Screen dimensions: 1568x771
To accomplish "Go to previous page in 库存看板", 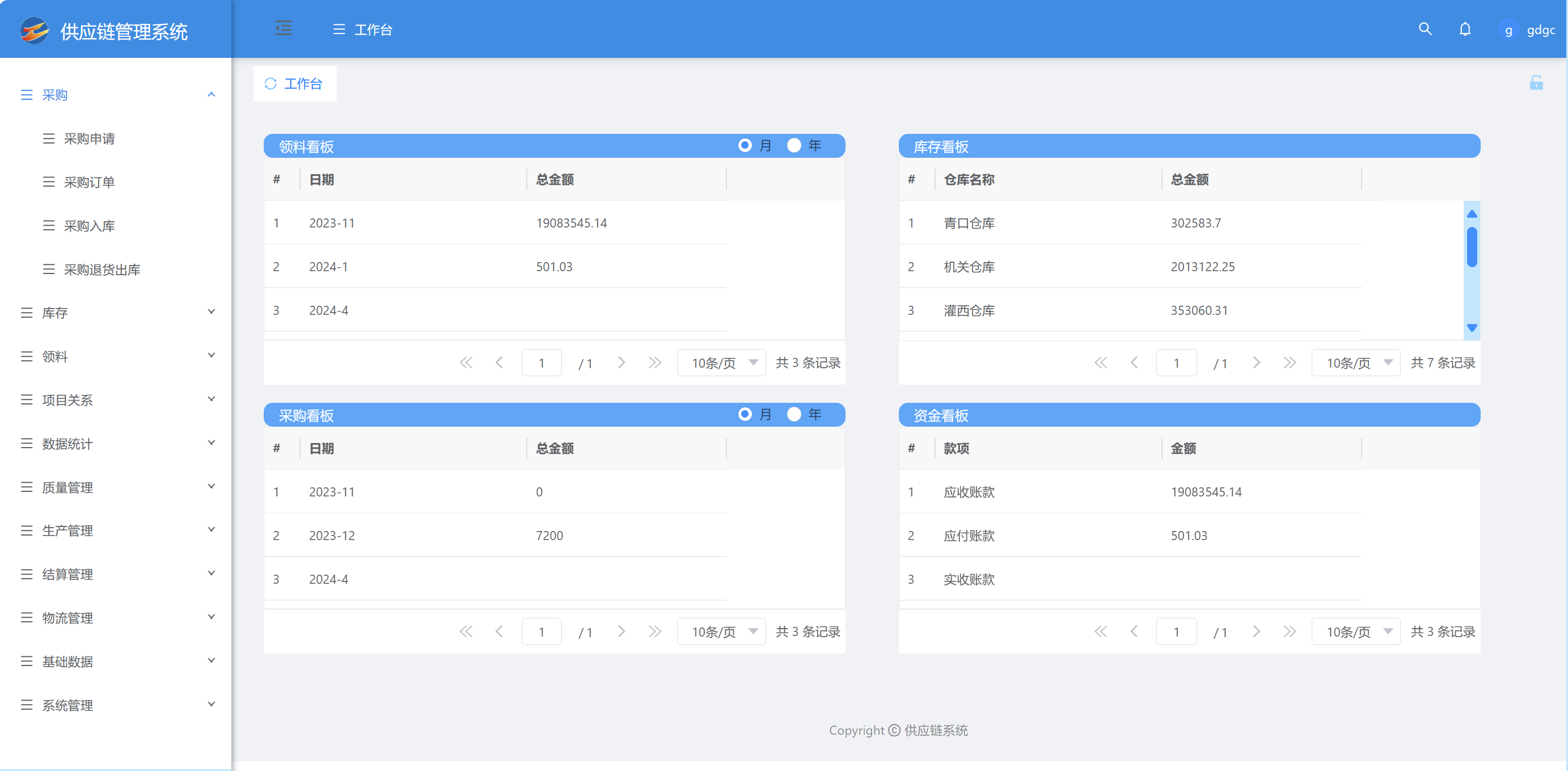I will pyautogui.click(x=1134, y=363).
